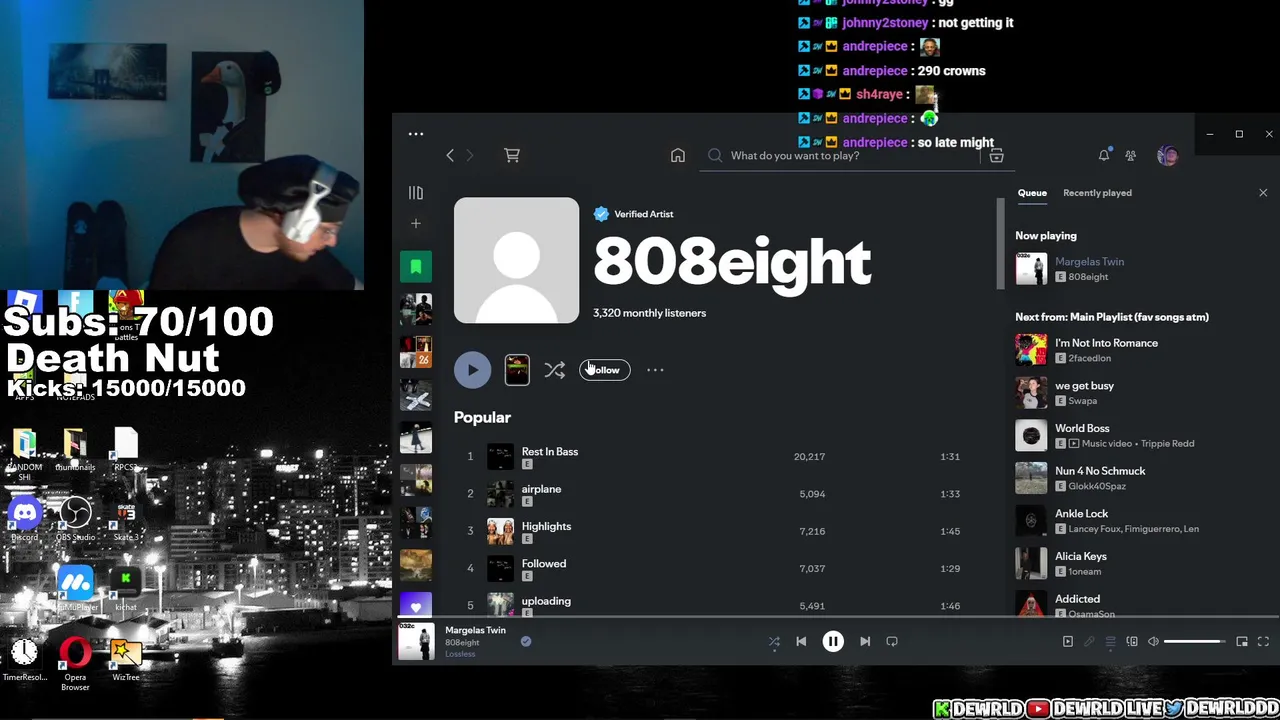Open MuMuPlayer desktop shortcut
The width and height of the screenshot is (1280, 720).
tap(75, 589)
